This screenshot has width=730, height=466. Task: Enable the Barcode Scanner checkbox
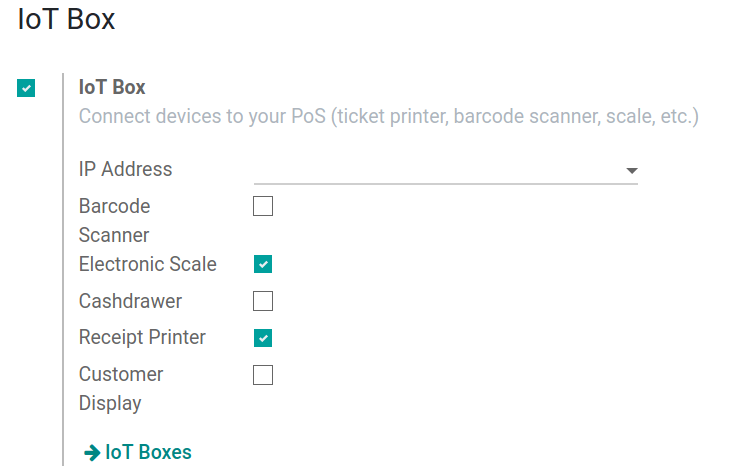click(x=263, y=206)
